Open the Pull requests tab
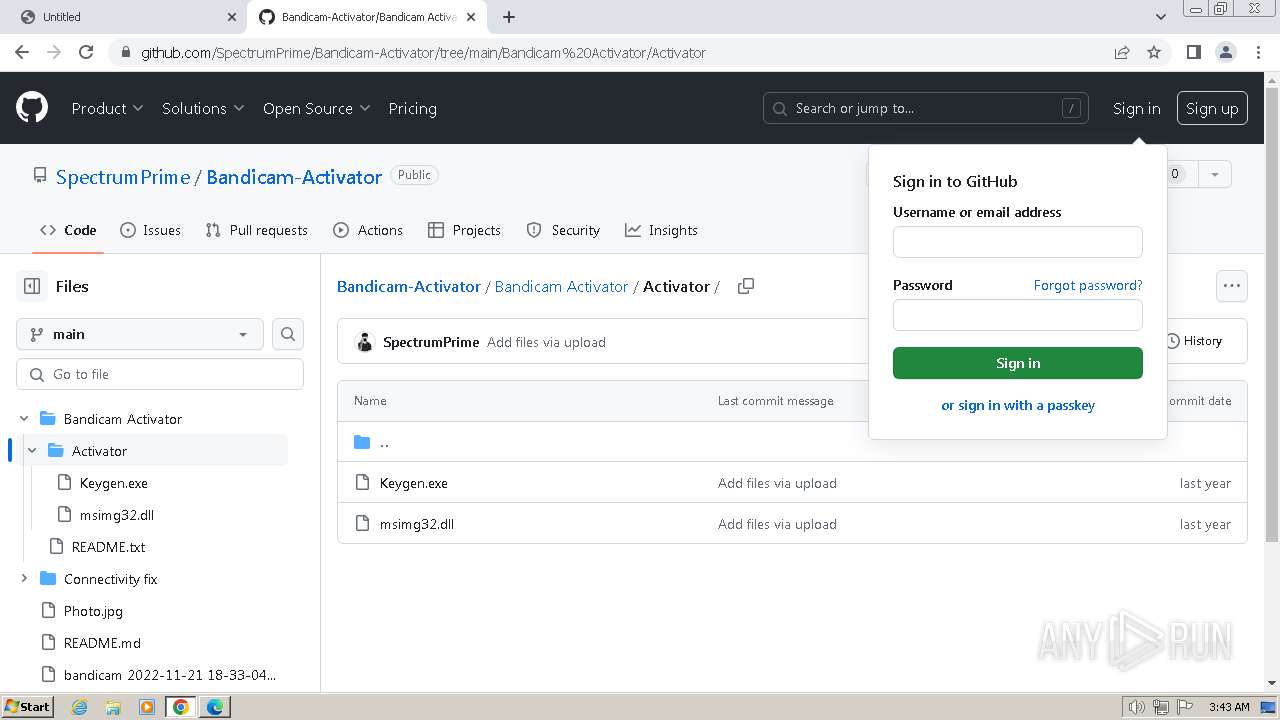Screen dimensions: 1280x720 point(256,230)
